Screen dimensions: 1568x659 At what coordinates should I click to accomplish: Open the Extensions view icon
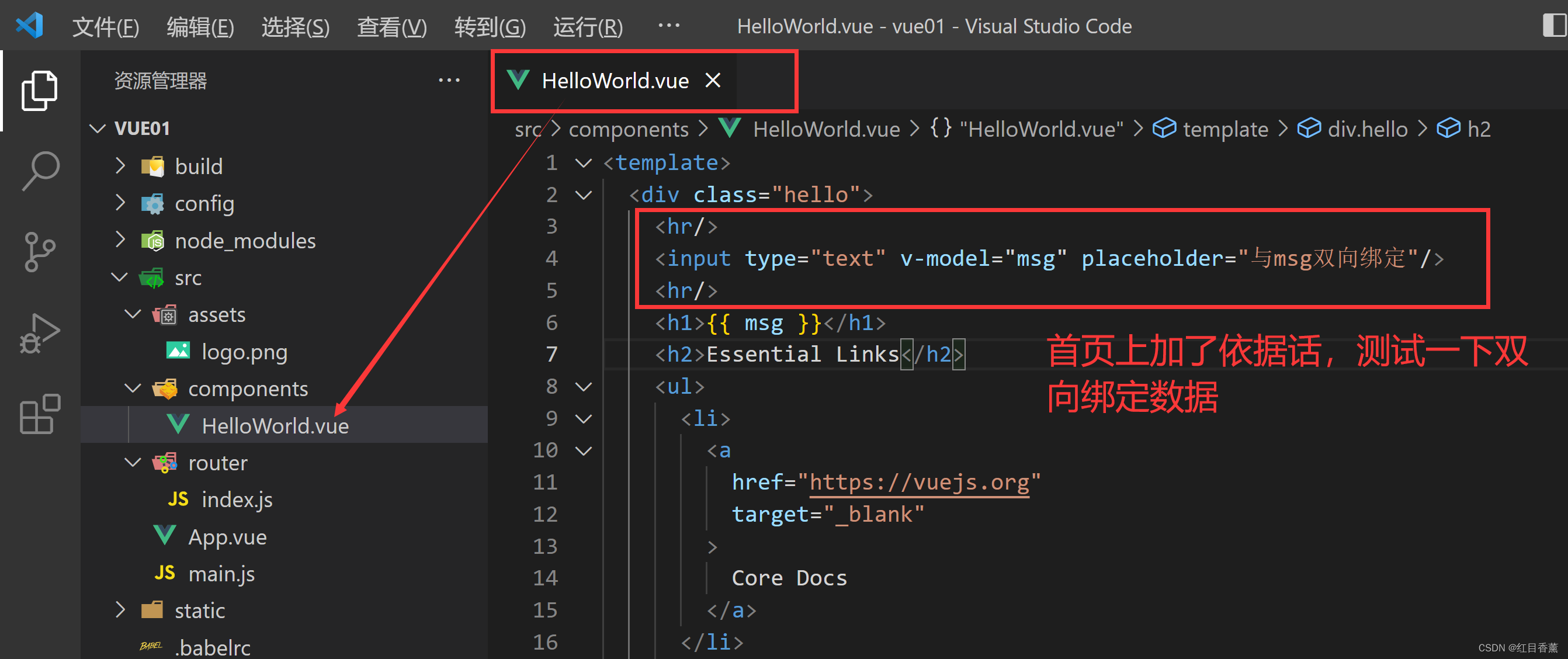tap(40, 414)
